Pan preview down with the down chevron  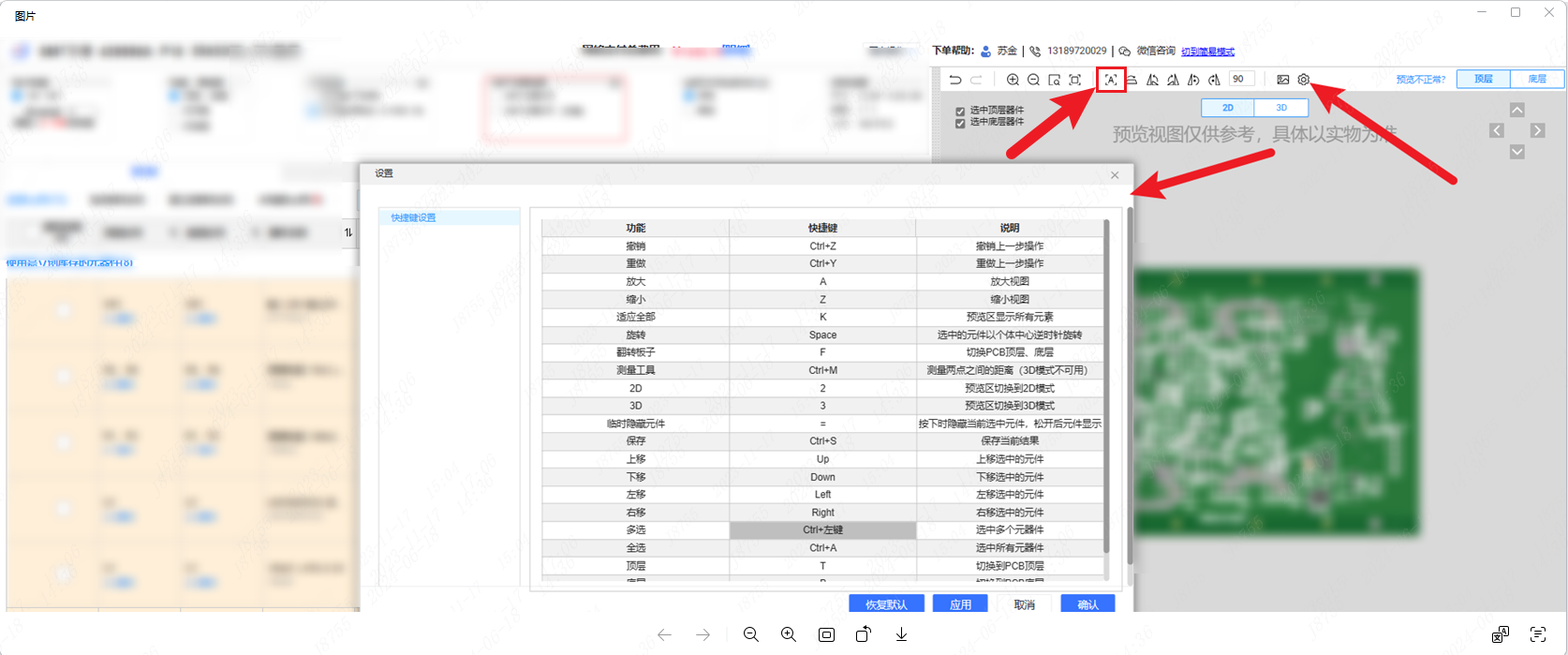(1516, 152)
